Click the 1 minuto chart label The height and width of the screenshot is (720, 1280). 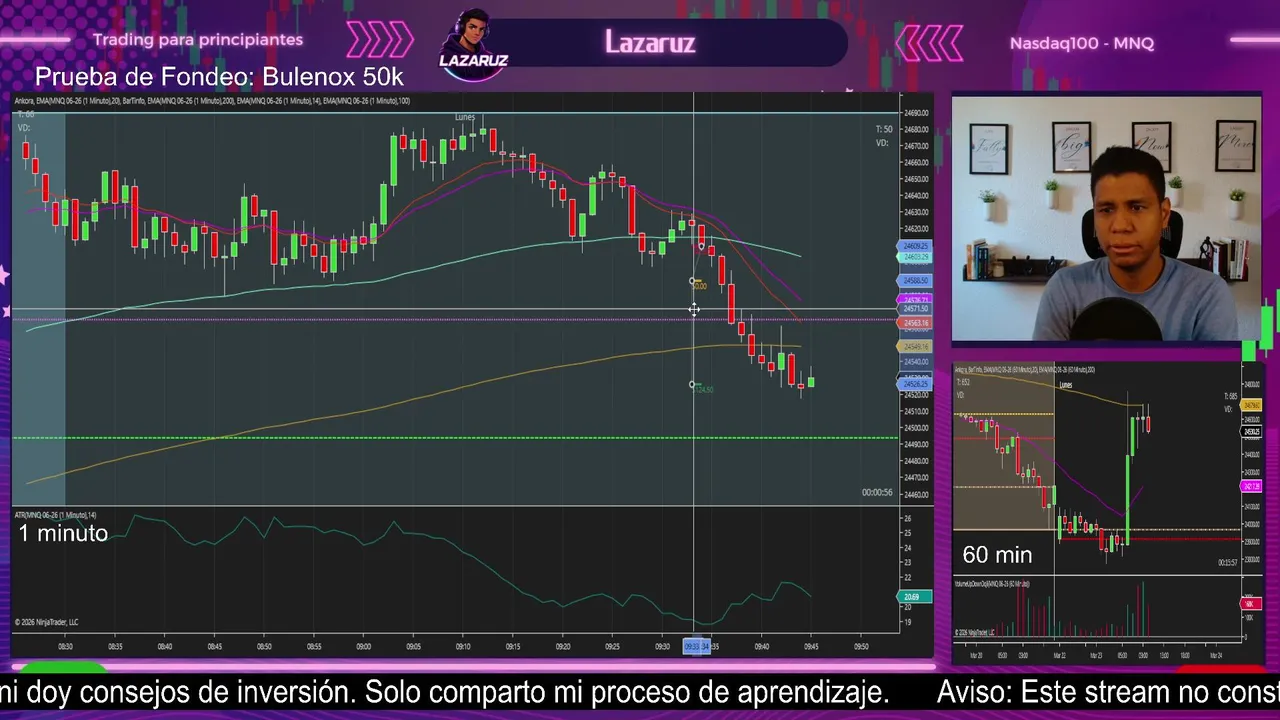point(63,533)
